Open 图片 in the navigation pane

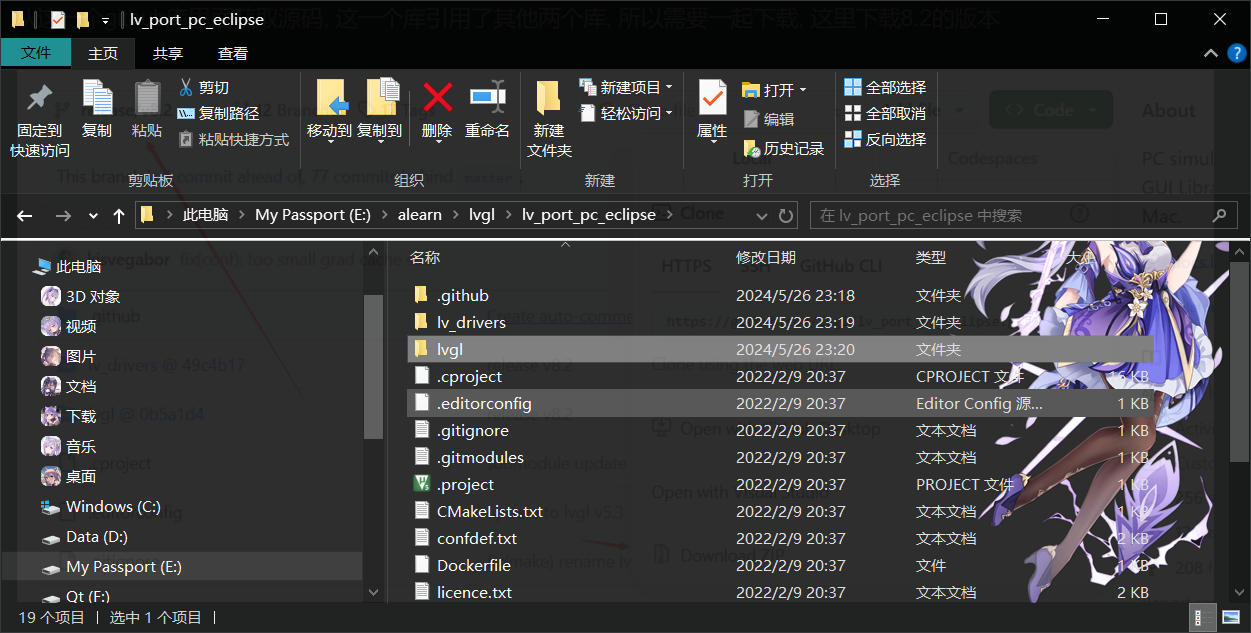click(81, 357)
